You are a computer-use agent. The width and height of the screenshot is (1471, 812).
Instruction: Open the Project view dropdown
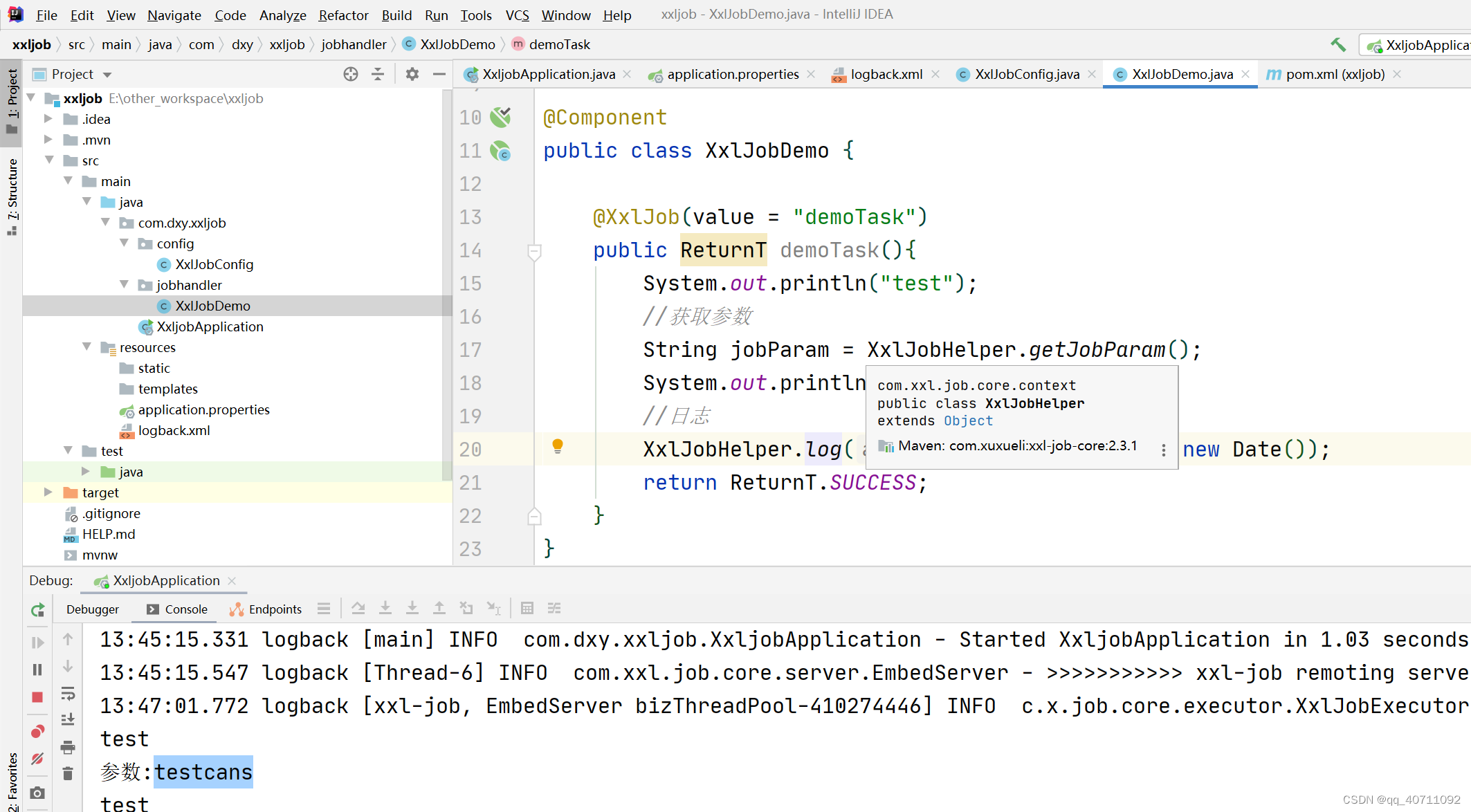(107, 75)
